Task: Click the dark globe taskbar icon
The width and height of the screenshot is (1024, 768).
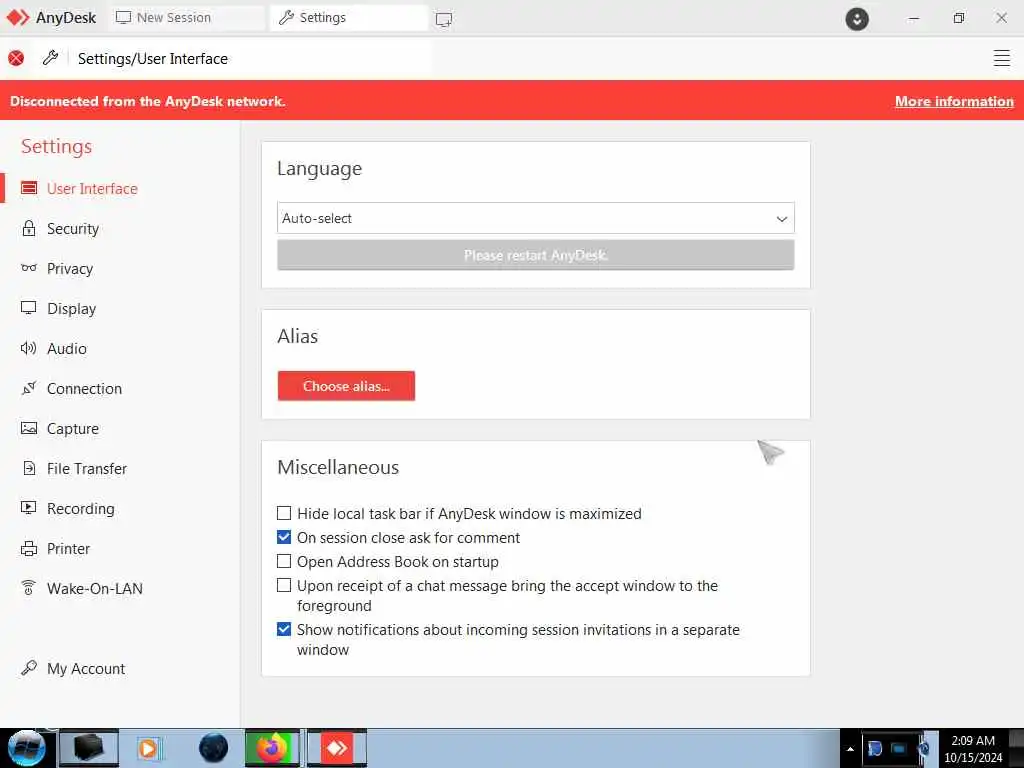Action: click(x=214, y=748)
